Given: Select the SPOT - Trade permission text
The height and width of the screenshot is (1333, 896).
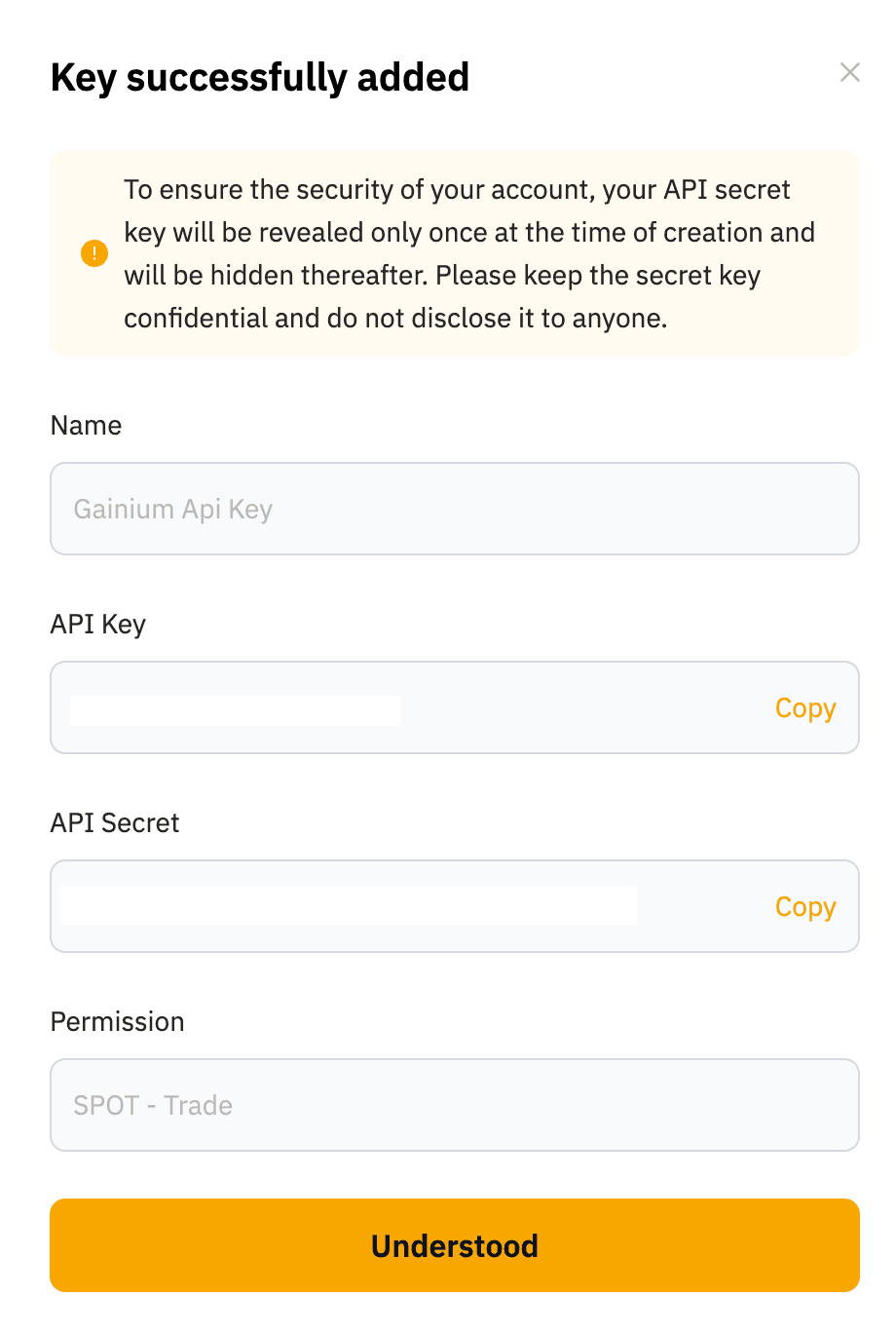Looking at the screenshot, I should [153, 1106].
